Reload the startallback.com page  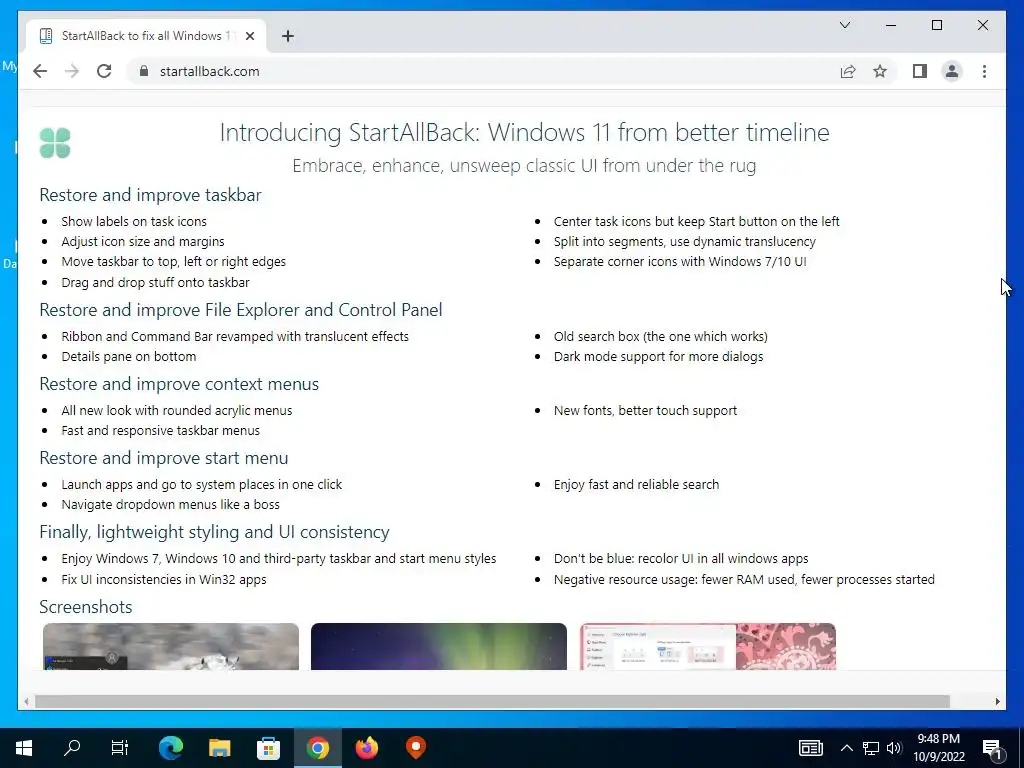pos(104,71)
